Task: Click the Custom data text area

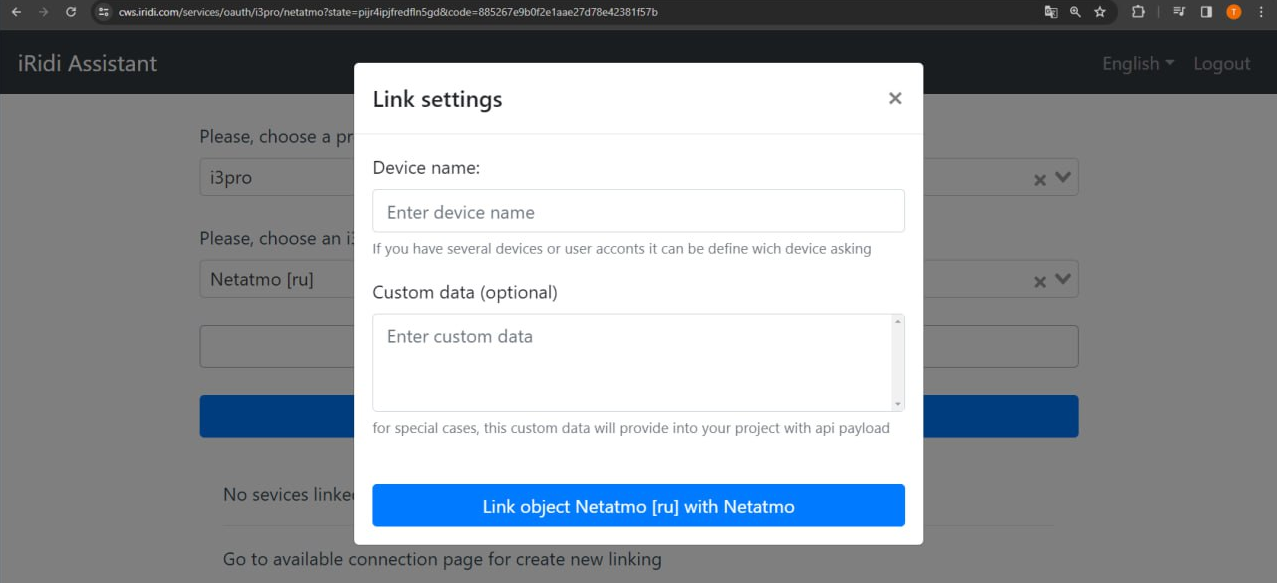Action: [632, 362]
